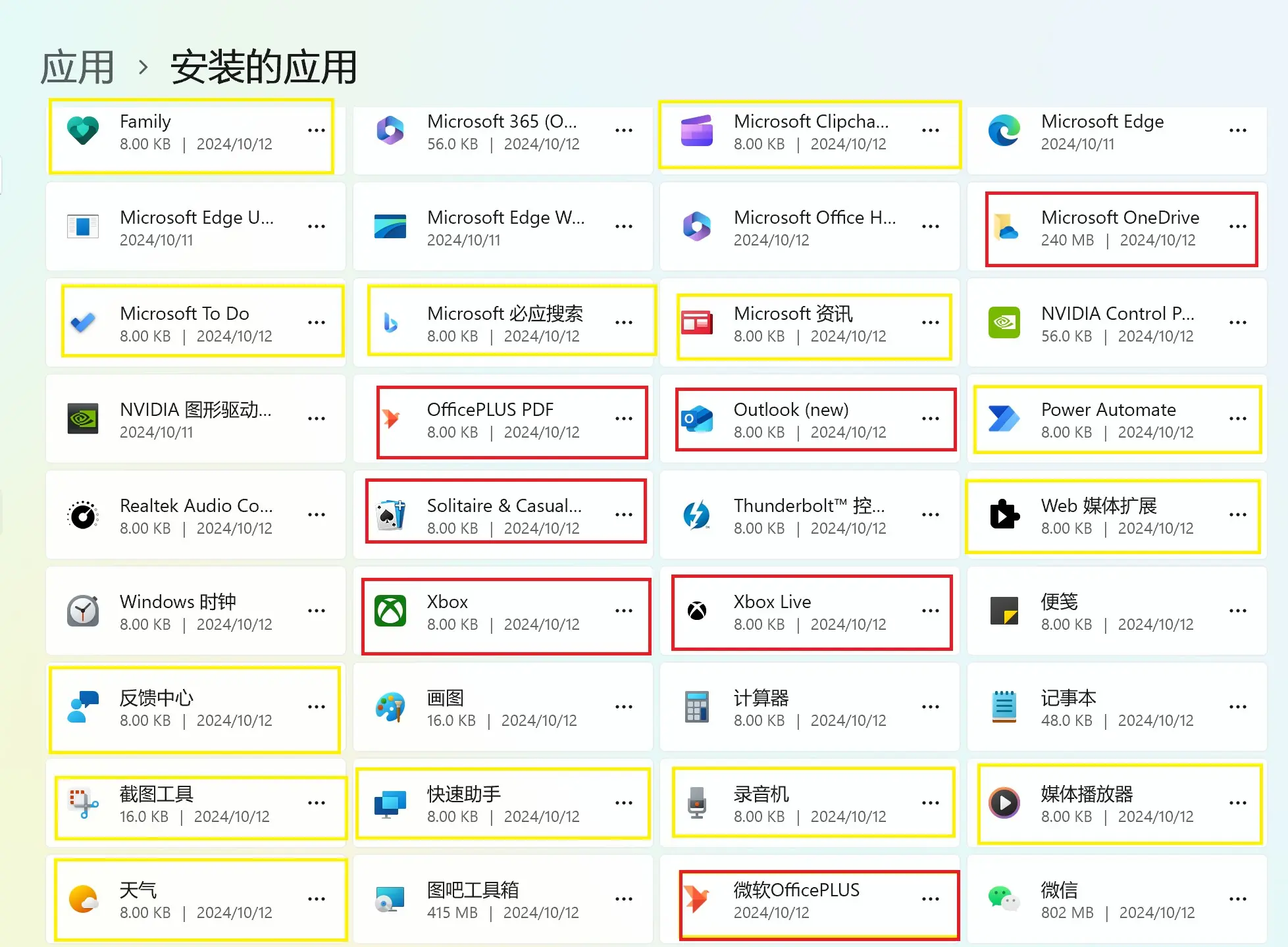Click the Outlook (new) icon
Screen dimensions: 1288x947
697,419
